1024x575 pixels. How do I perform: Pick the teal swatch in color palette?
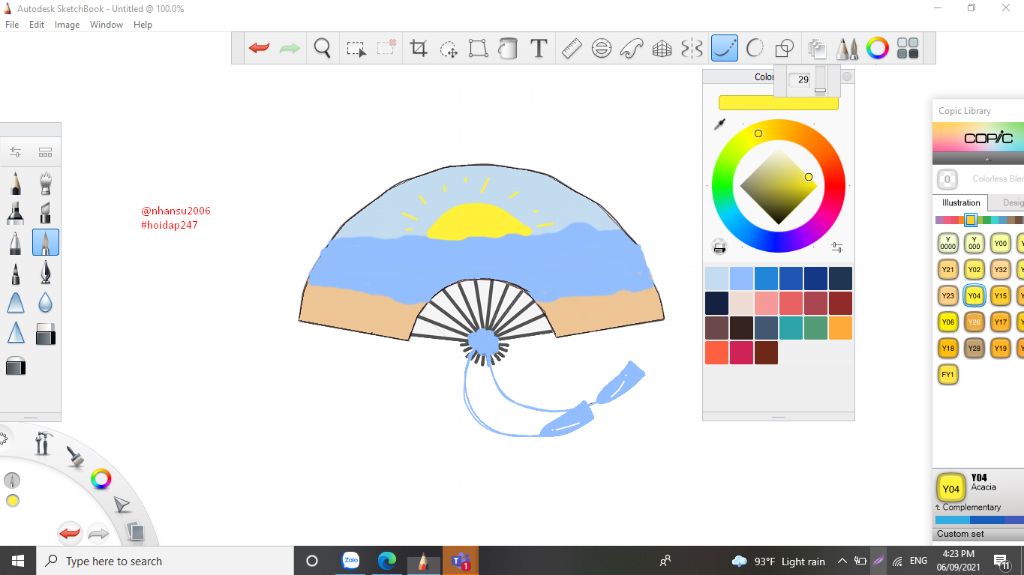[x=791, y=328]
